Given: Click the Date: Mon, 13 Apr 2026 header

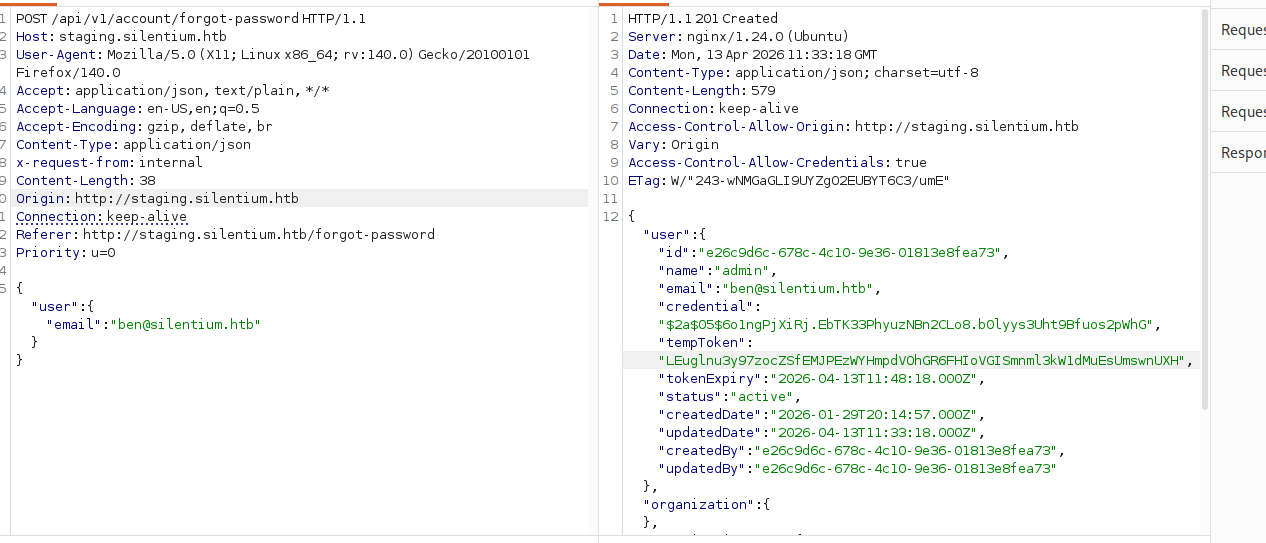Looking at the screenshot, I should coord(752,55).
